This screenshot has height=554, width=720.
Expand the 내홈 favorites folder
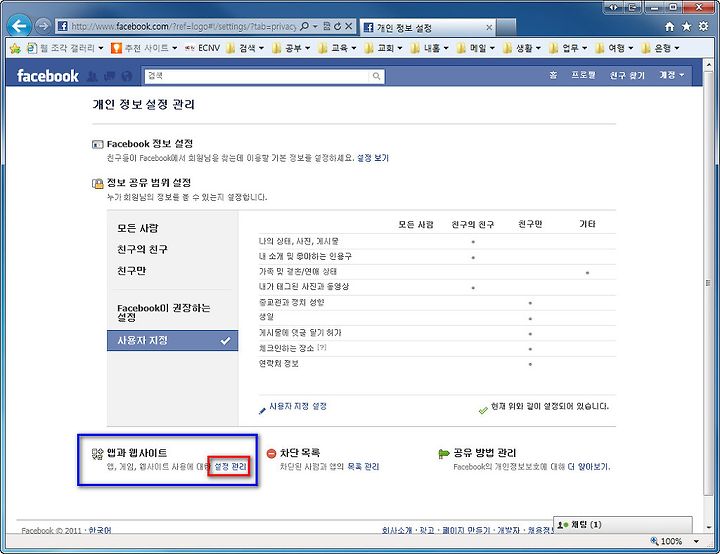click(x=429, y=48)
